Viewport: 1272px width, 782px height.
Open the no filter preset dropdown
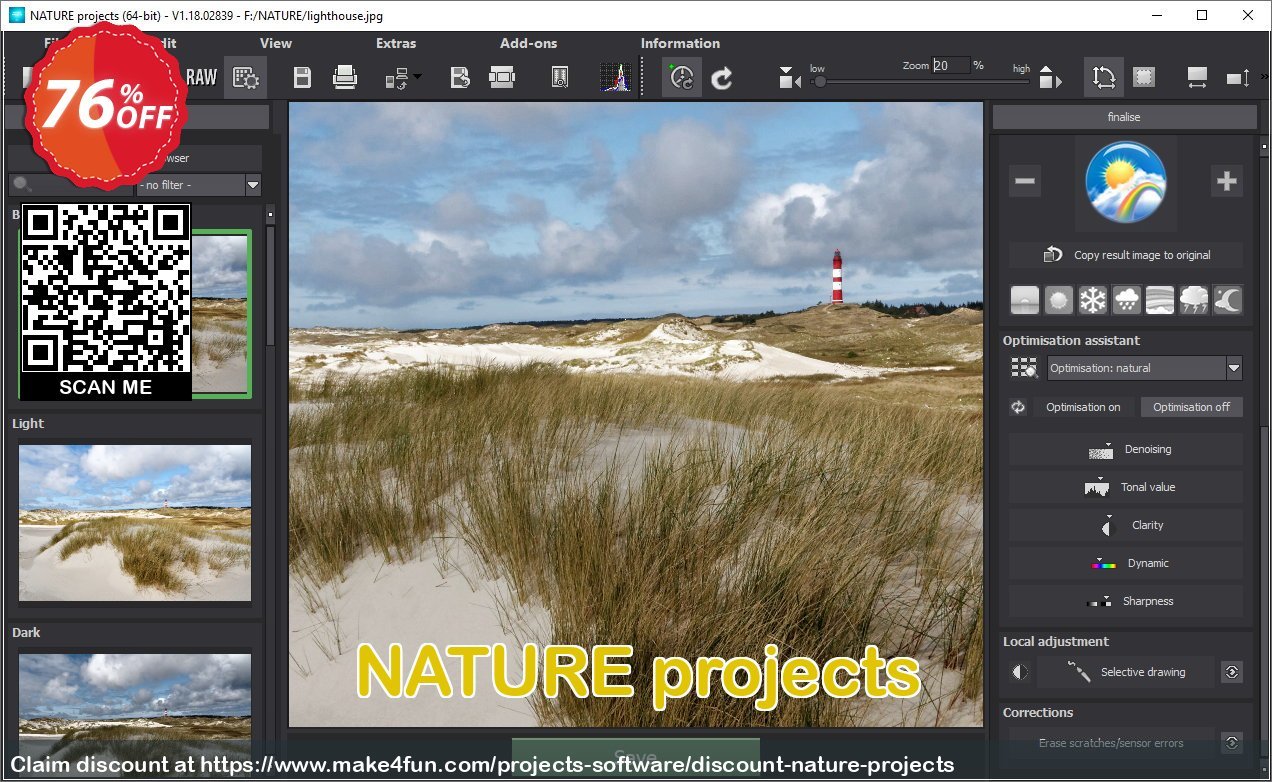coord(199,185)
